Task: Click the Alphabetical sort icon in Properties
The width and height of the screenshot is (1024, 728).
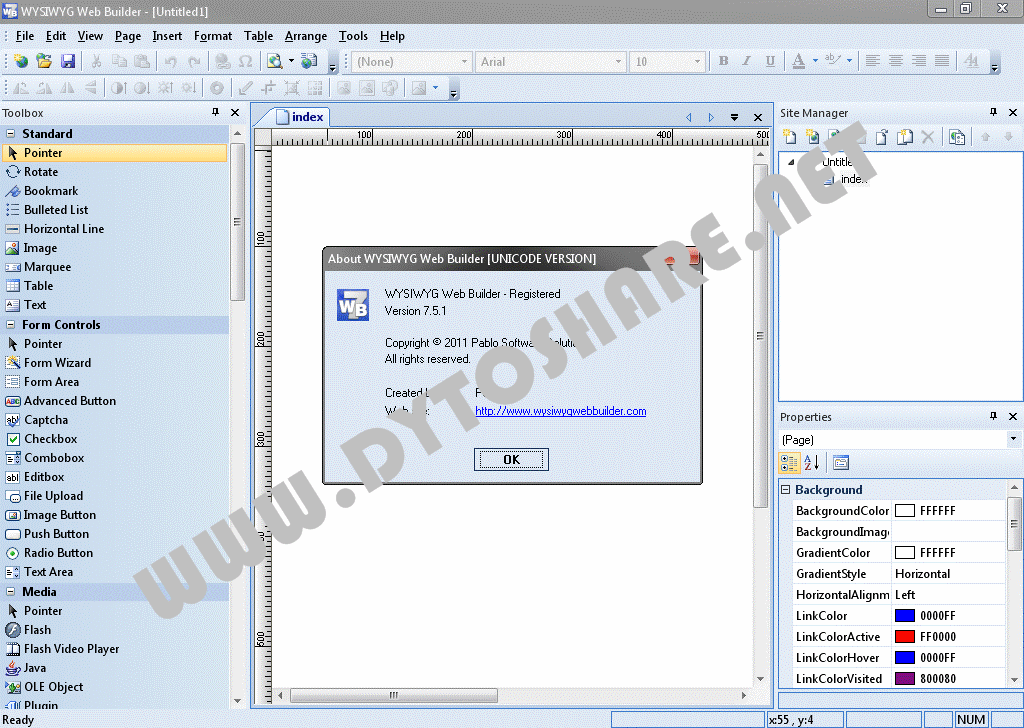Action: (x=812, y=463)
